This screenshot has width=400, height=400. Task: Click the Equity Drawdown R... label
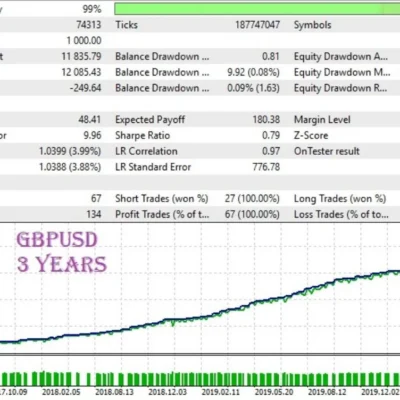coord(340,88)
